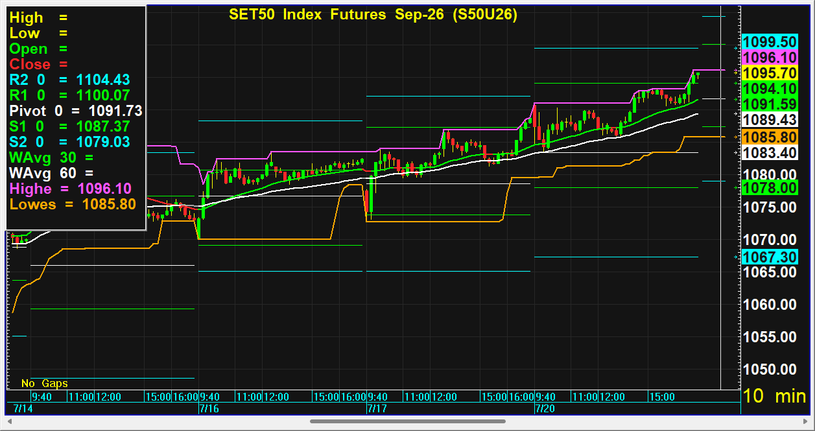Click the Highe = 1096.10 legend row
This screenshot has width=815, height=431.
pos(70,188)
